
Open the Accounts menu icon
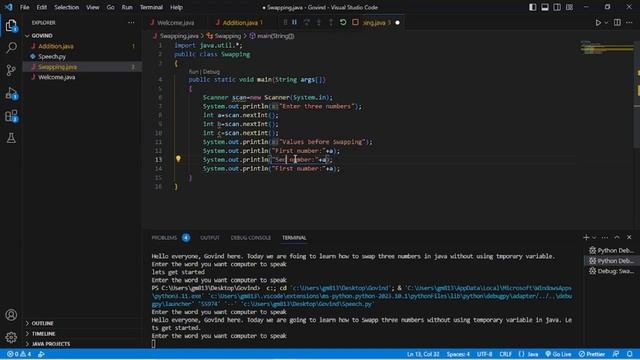click(x=11, y=315)
